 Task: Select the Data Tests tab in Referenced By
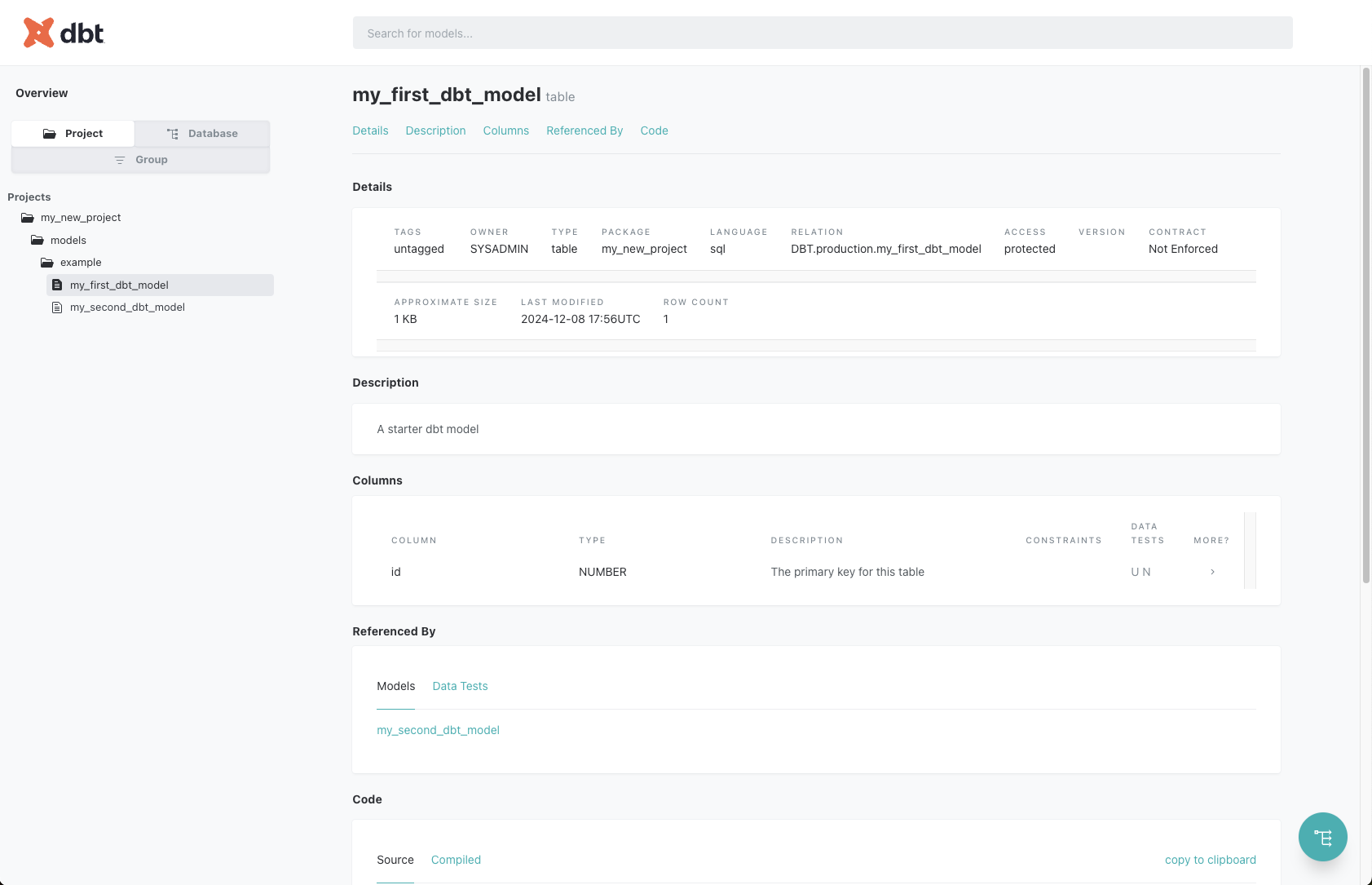tap(460, 686)
